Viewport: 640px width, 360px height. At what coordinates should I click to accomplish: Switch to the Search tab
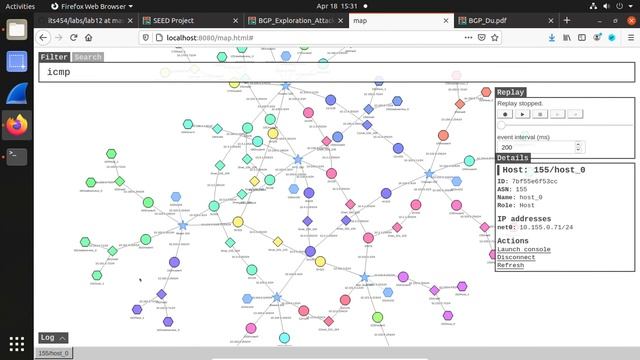(88, 57)
